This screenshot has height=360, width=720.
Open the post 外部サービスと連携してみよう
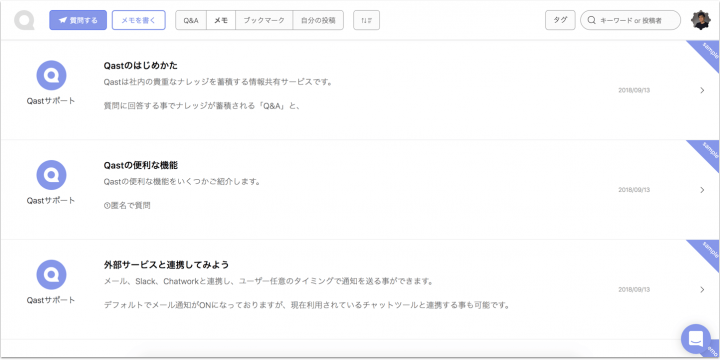tap(166, 265)
